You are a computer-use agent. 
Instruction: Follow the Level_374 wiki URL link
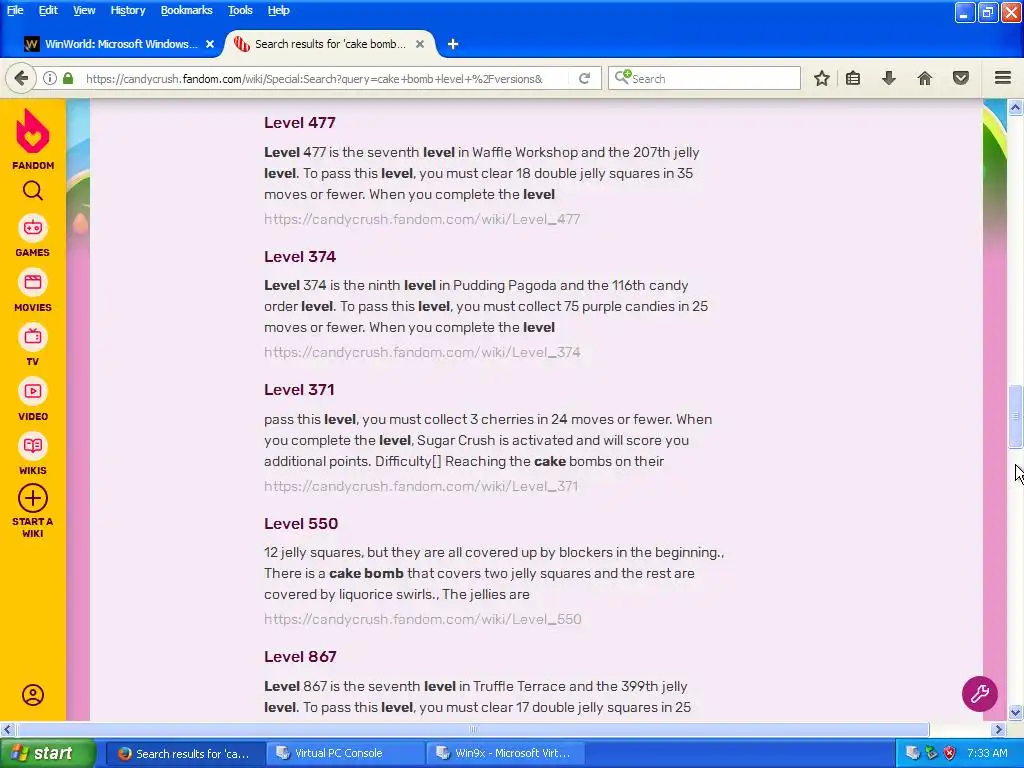coord(422,353)
